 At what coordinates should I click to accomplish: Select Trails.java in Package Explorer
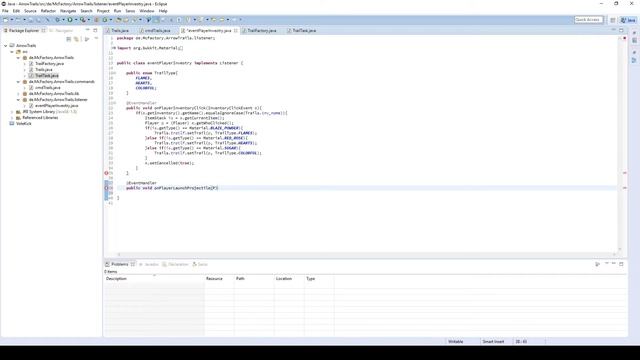point(43,70)
